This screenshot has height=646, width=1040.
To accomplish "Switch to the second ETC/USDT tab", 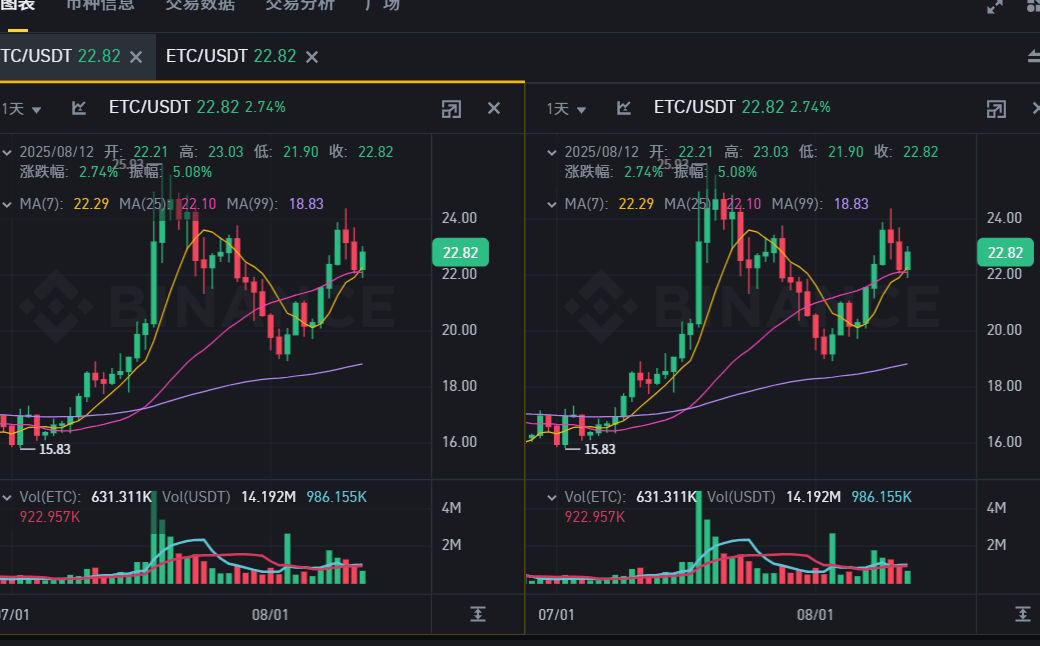I will click(x=230, y=56).
